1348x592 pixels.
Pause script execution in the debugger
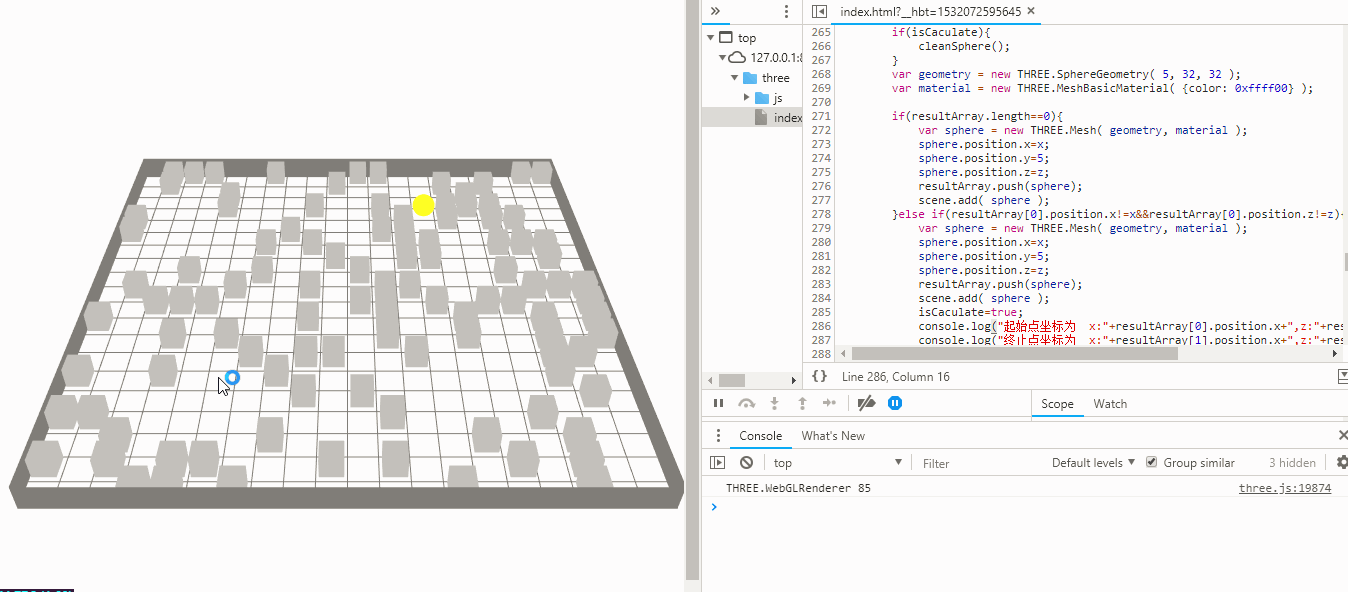tap(718, 403)
